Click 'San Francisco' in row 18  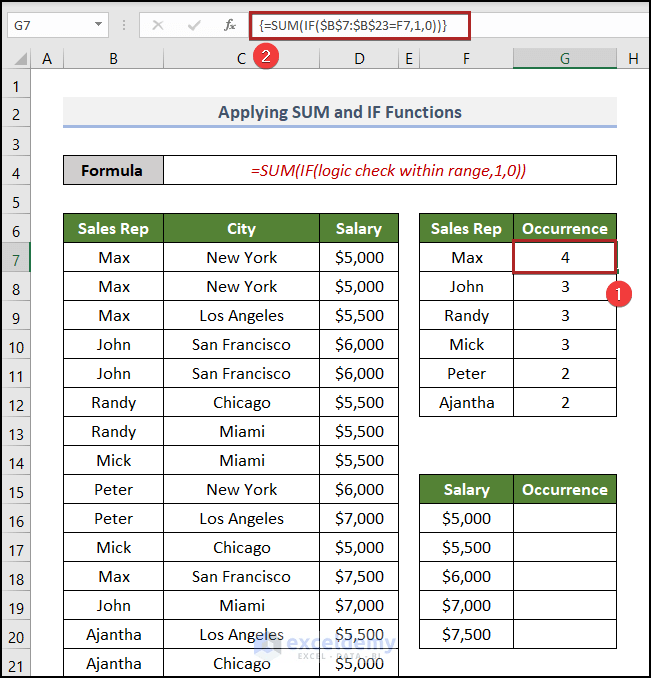pos(241,576)
